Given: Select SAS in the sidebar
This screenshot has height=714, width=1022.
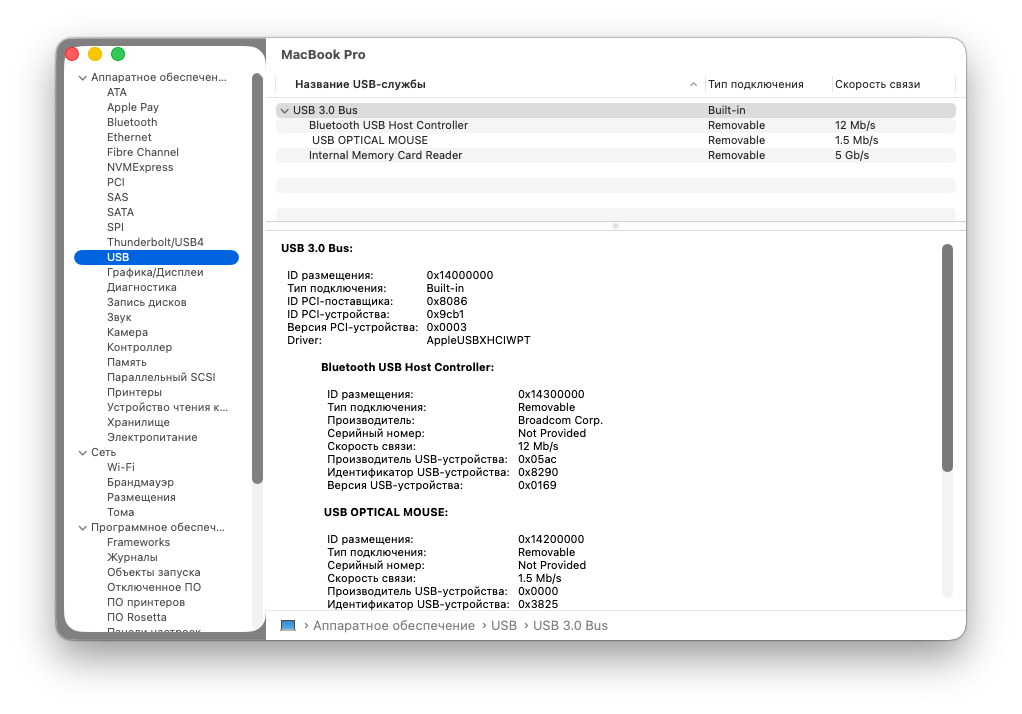Looking at the screenshot, I should pyautogui.click(x=117, y=198).
